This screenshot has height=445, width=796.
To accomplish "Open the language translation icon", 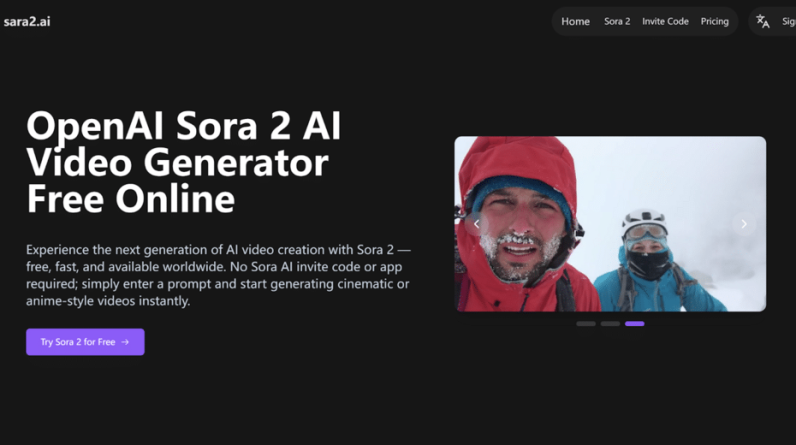I will click(x=763, y=21).
